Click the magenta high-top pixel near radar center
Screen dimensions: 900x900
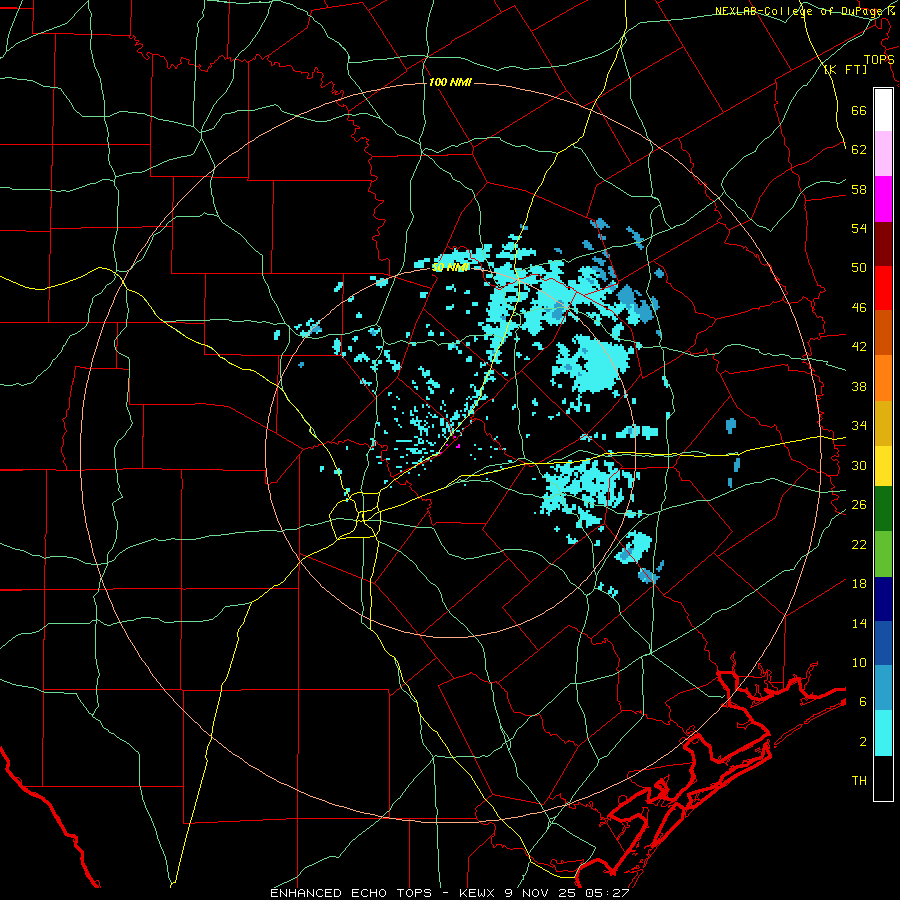(x=458, y=446)
